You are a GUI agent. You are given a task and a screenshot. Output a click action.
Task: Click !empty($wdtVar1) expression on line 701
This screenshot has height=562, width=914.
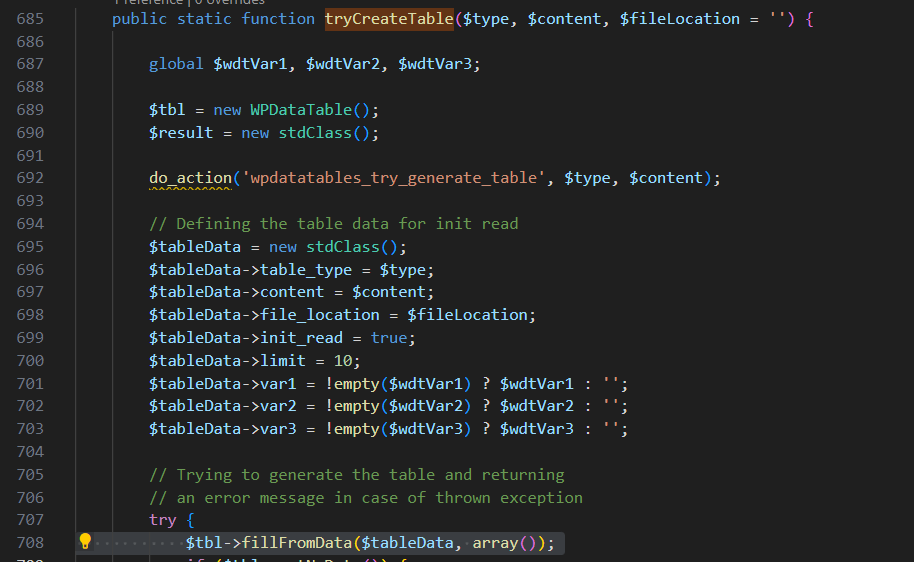click(x=398, y=384)
